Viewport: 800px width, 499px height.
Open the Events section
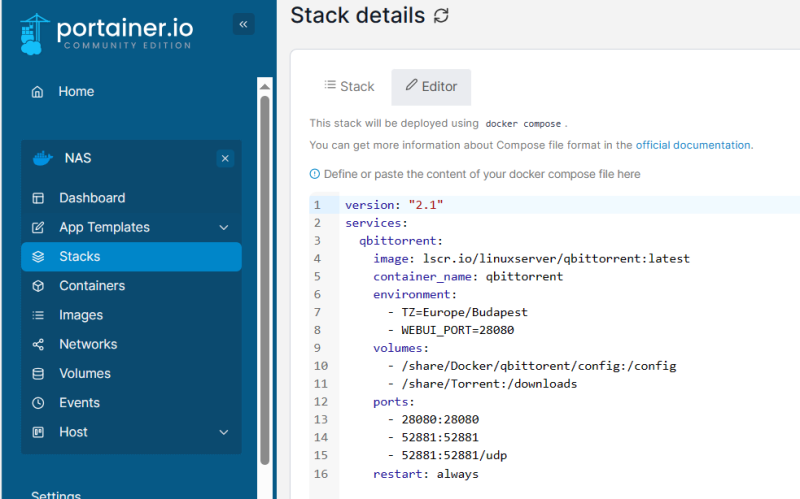[x=79, y=403]
